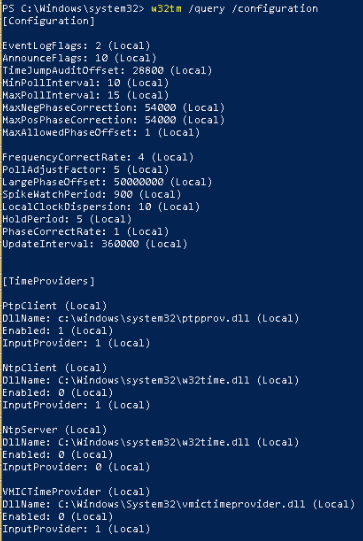Select the SpikeWatchPeriod 900 line
Viewport: 363px width, 541px height.
pos(92,195)
